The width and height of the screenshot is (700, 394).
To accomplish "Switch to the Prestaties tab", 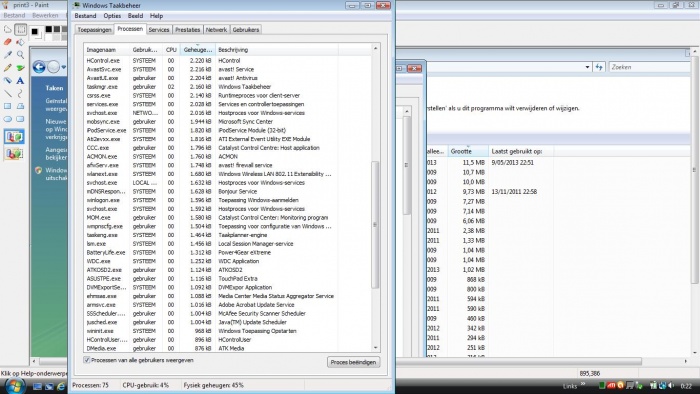I will (188, 30).
